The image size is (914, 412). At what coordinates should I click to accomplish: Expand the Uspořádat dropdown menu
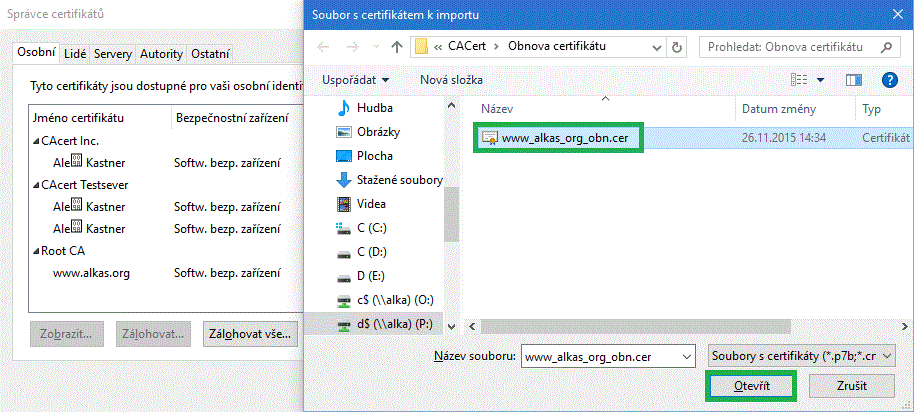click(356, 79)
